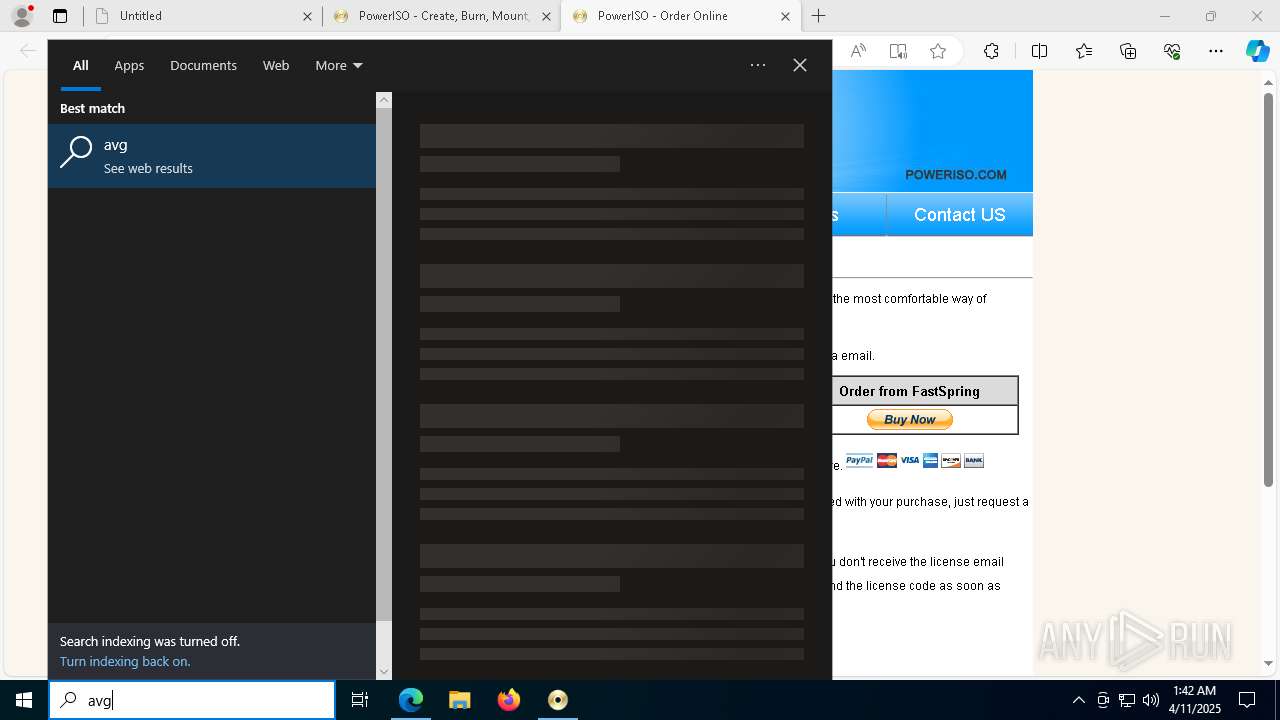Viewport: 1280px width, 720px height.
Task: Close the PowerISO - Order Online tab
Action: tap(785, 16)
